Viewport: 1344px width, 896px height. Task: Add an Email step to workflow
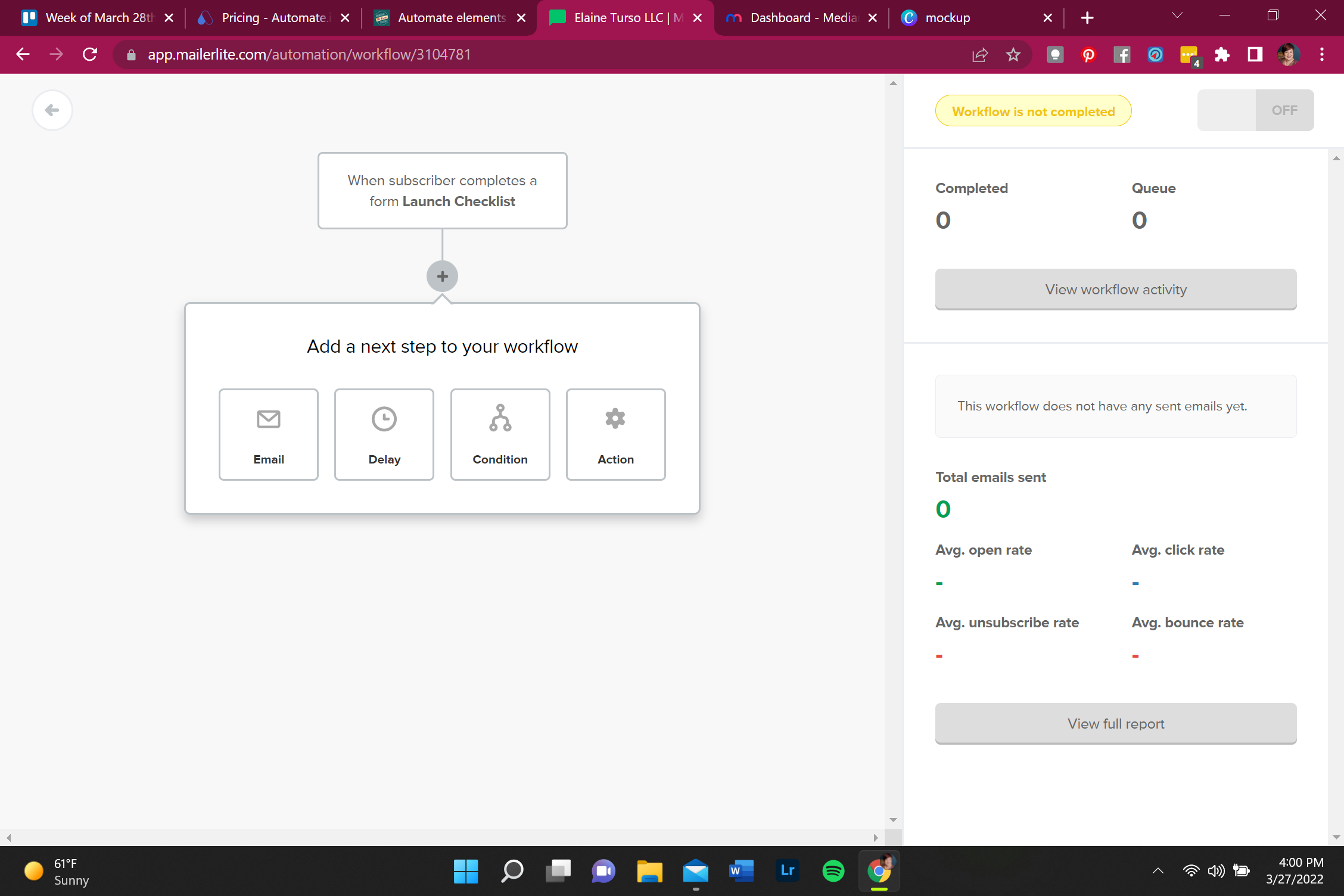[x=268, y=434]
